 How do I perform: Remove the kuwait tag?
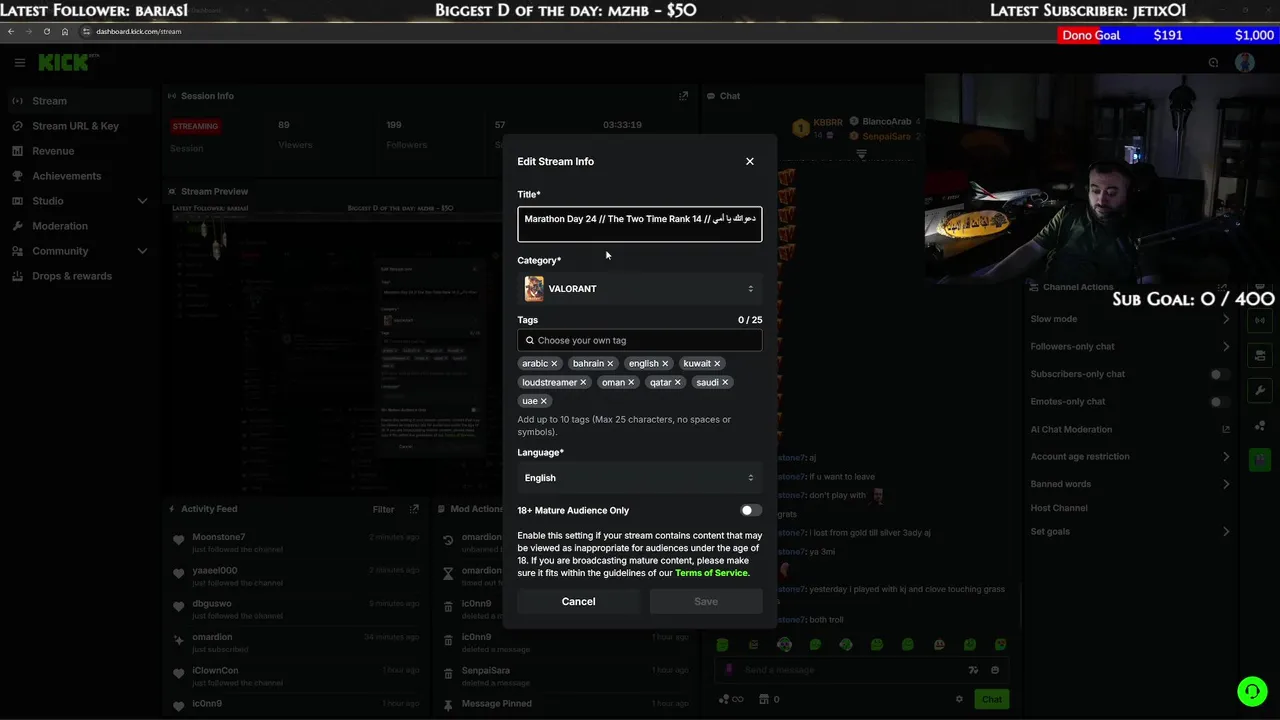click(717, 364)
